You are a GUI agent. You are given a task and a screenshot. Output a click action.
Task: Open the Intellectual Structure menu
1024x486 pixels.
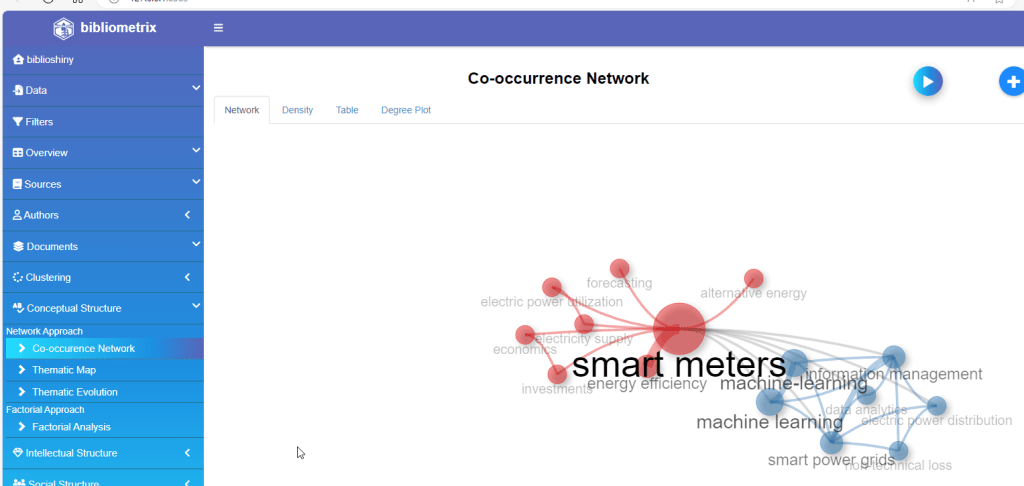click(x=71, y=453)
